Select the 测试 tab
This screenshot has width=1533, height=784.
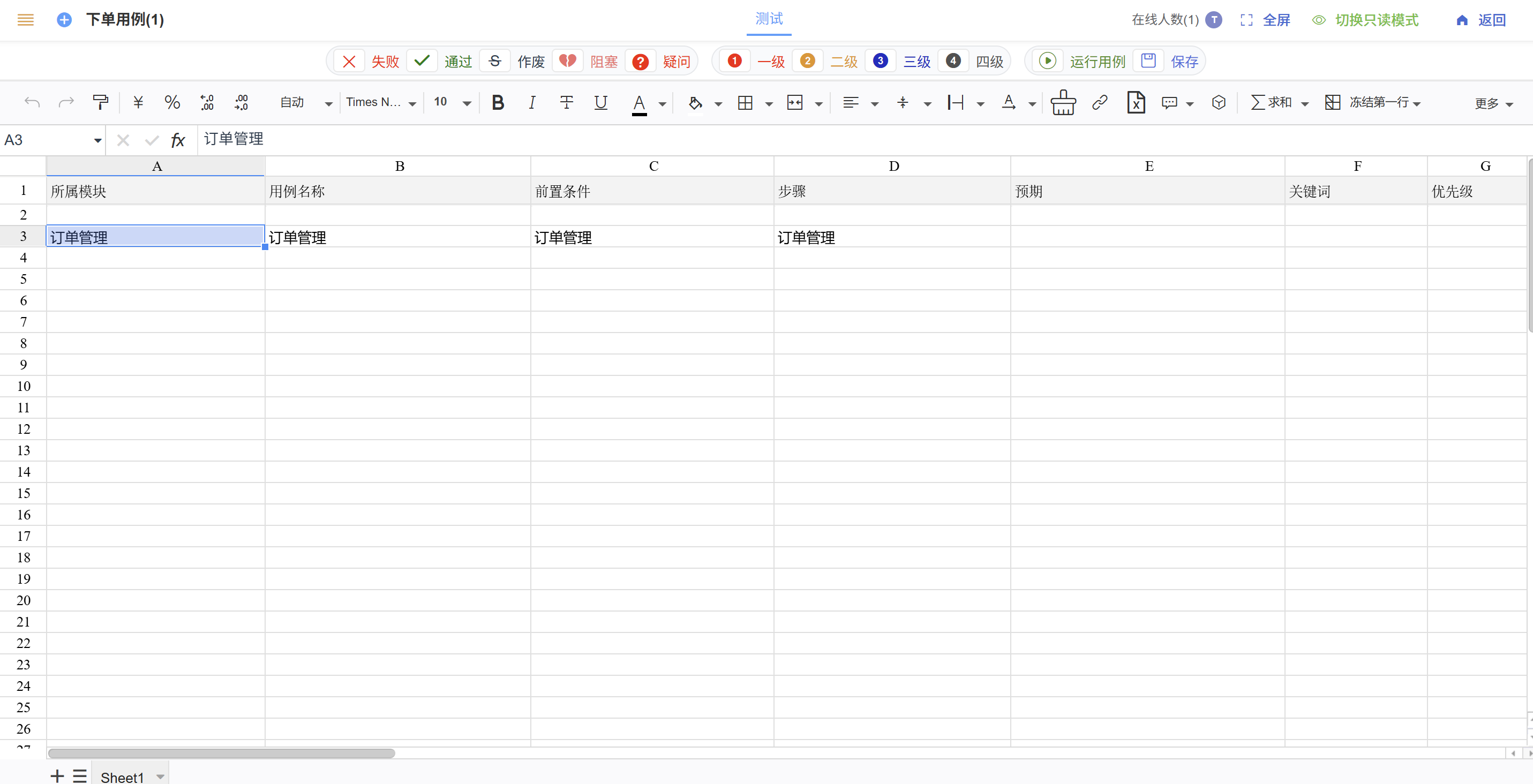(x=769, y=19)
